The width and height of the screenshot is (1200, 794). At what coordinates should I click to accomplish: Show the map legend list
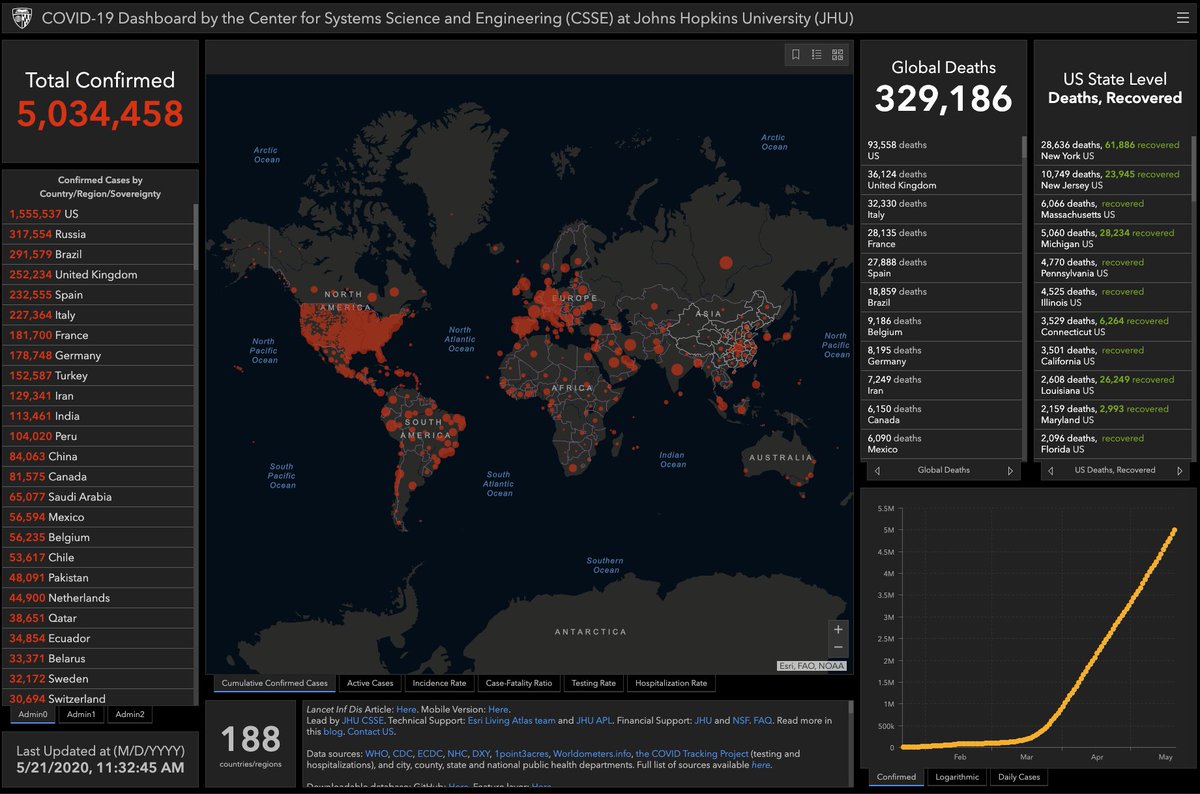click(817, 55)
